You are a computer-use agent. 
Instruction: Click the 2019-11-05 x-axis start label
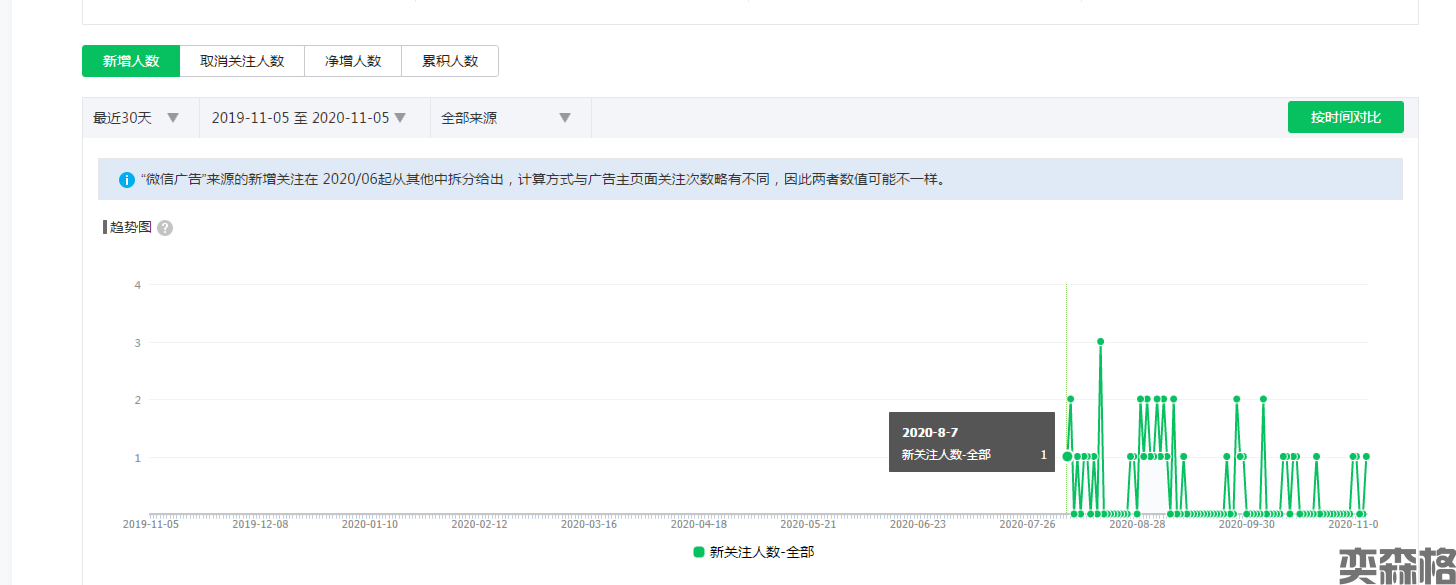point(150,523)
